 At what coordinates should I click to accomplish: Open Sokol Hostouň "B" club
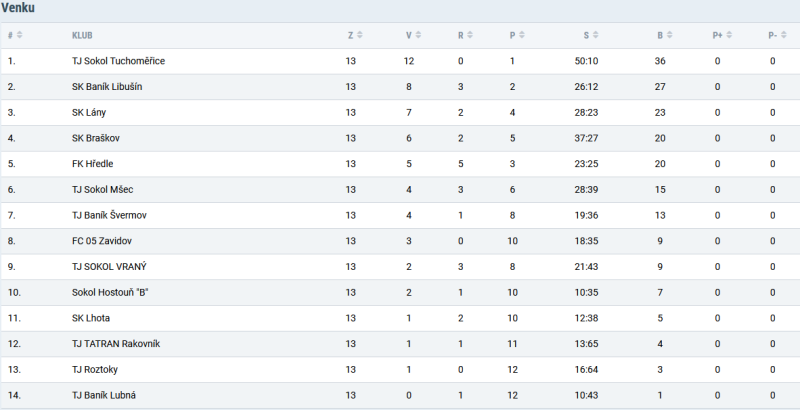pyautogui.click(x=110, y=293)
